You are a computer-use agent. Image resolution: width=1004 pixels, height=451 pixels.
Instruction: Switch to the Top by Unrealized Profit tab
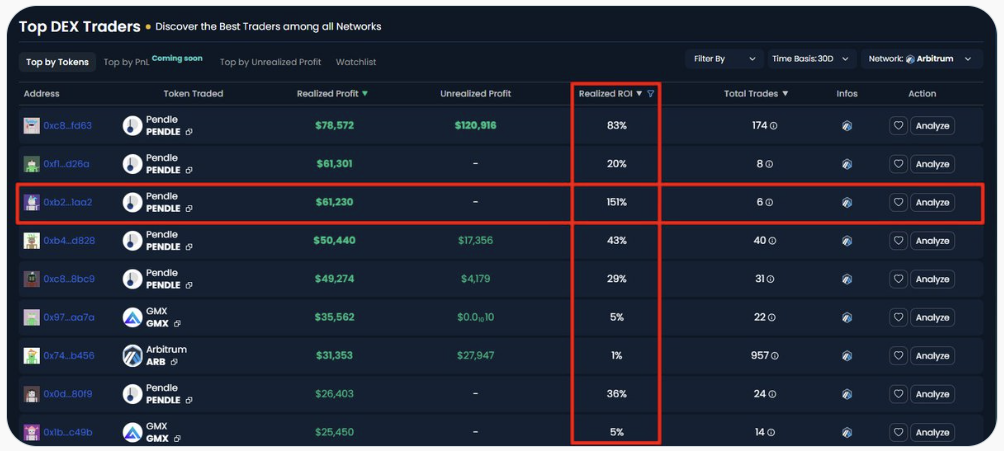270,62
